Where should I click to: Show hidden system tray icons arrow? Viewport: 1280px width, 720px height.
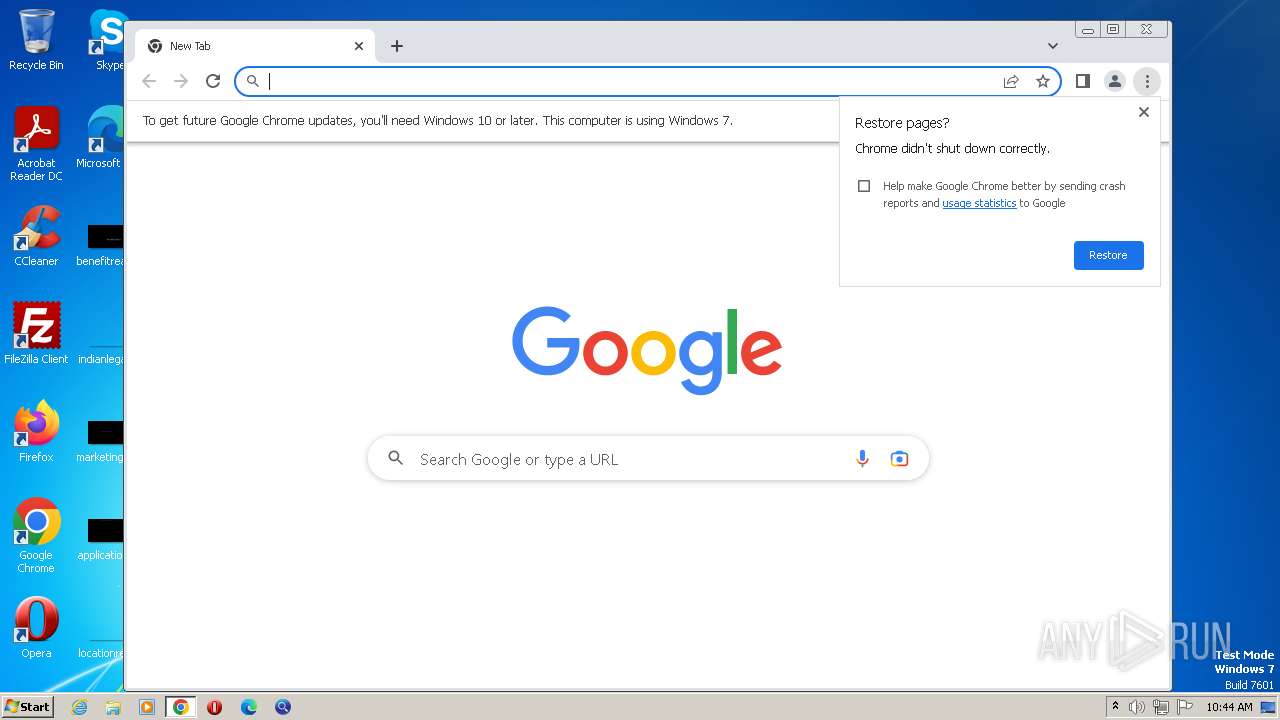click(x=1115, y=706)
